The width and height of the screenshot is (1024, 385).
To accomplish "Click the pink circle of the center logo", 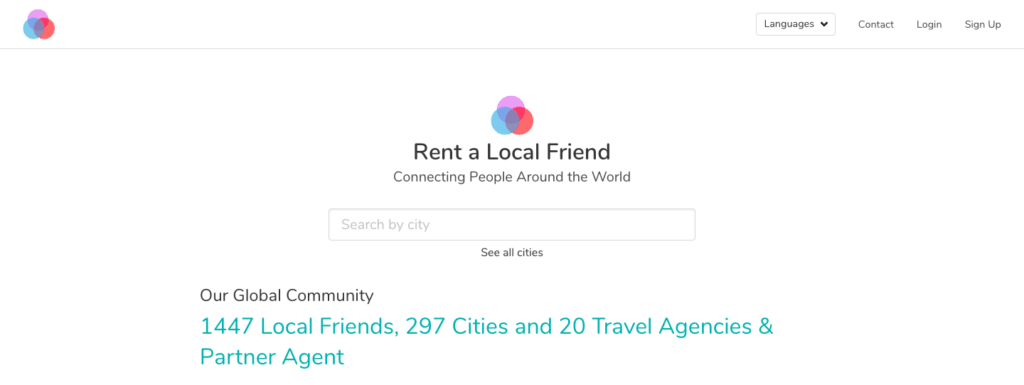I will 511,102.
